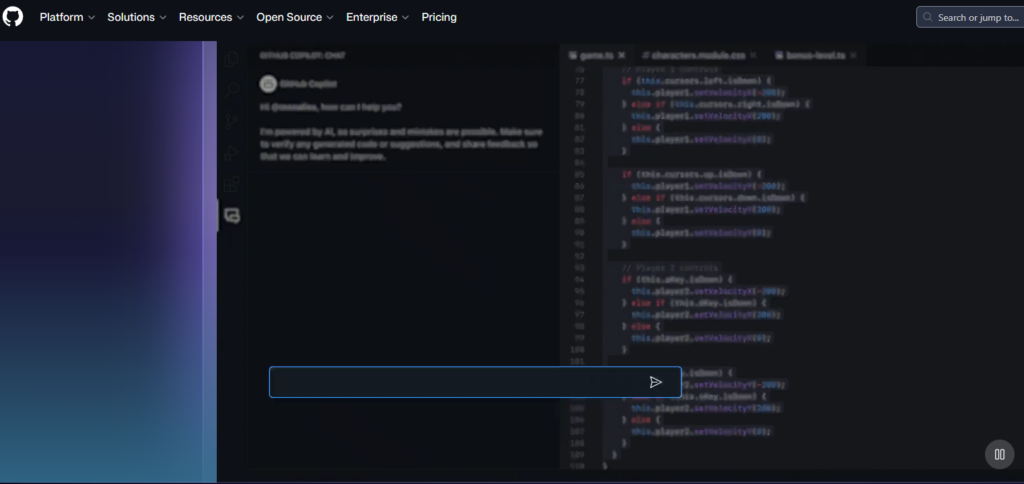Image resolution: width=1024 pixels, height=484 pixels.
Task: Open the Enterprise navigation menu
Action: pos(377,18)
